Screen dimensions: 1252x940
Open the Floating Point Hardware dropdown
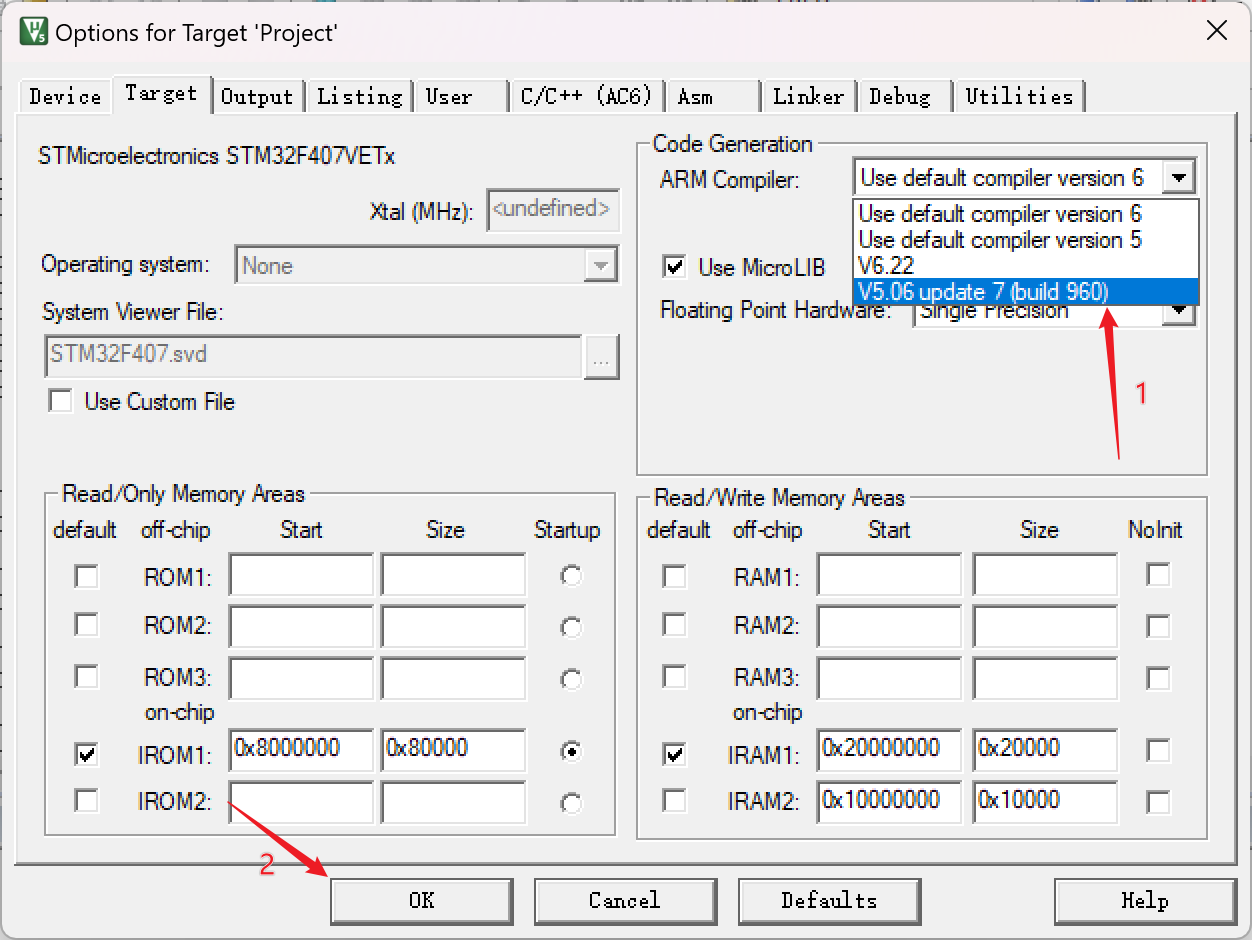(1180, 312)
